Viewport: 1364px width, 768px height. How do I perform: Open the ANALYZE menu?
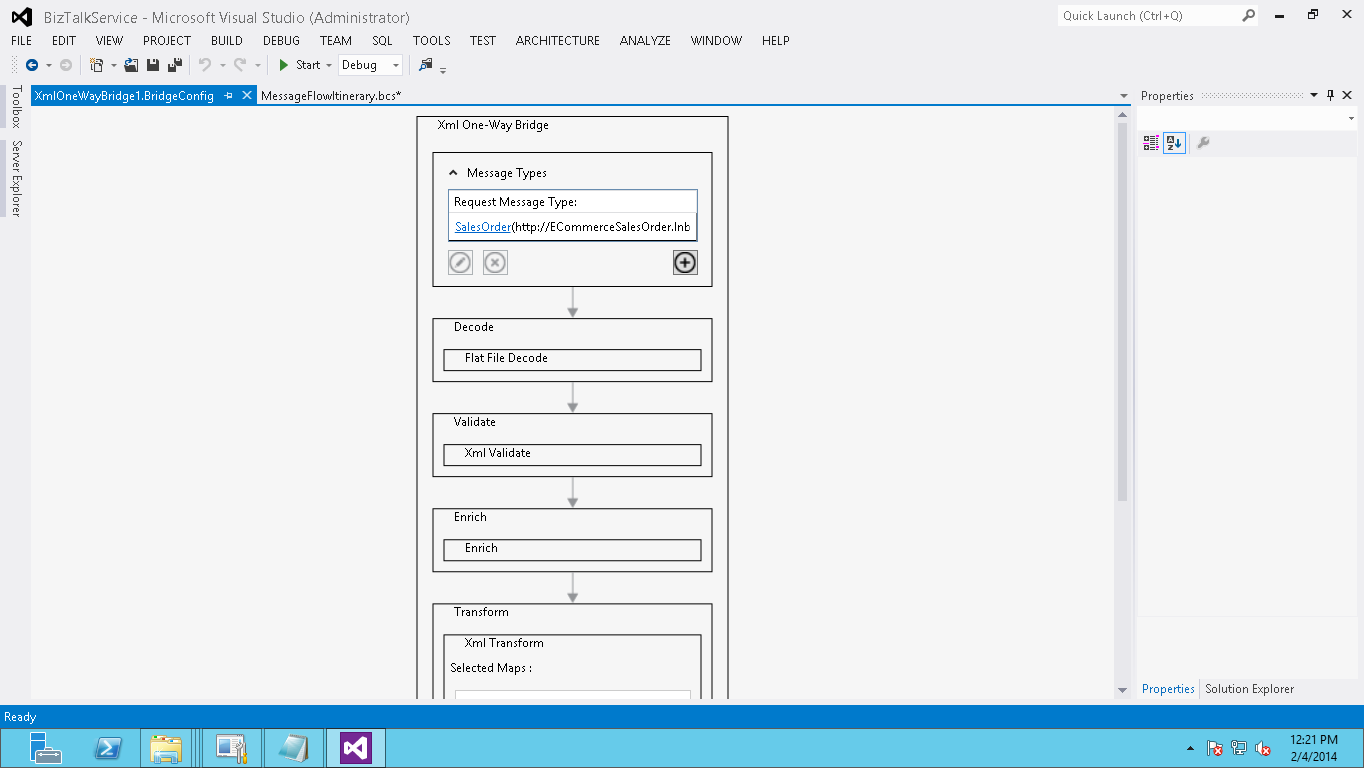(645, 41)
